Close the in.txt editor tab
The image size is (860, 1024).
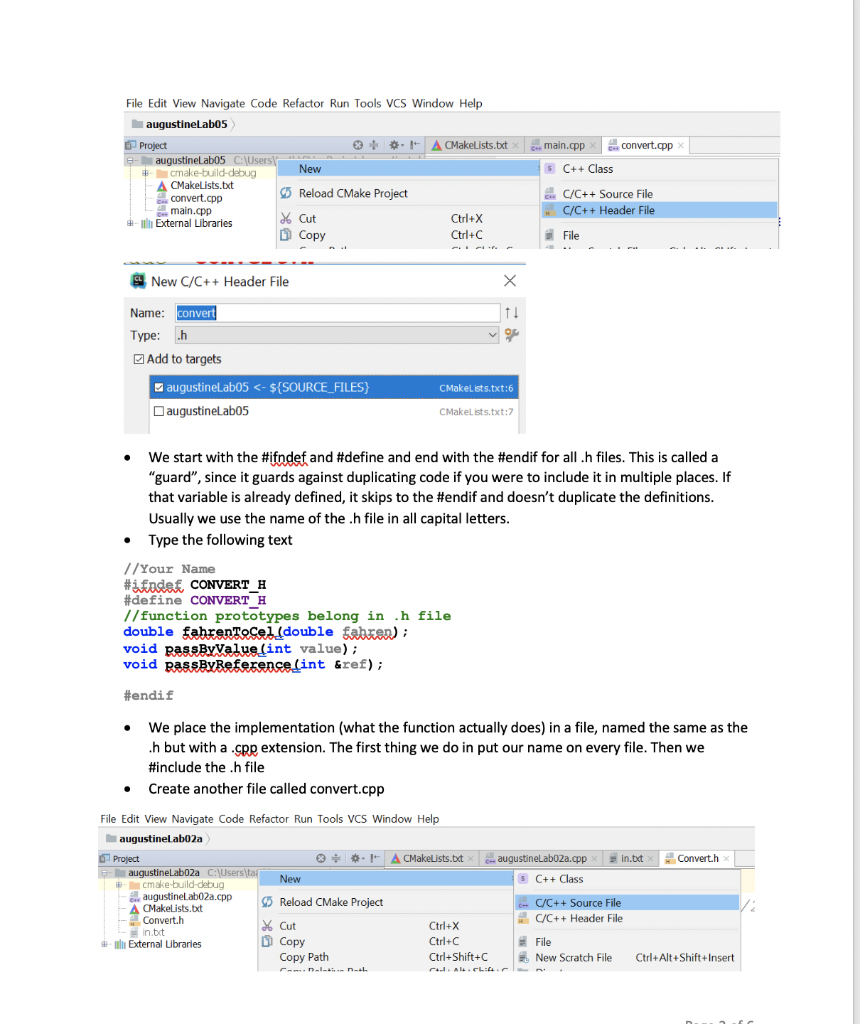click(650, 858)
